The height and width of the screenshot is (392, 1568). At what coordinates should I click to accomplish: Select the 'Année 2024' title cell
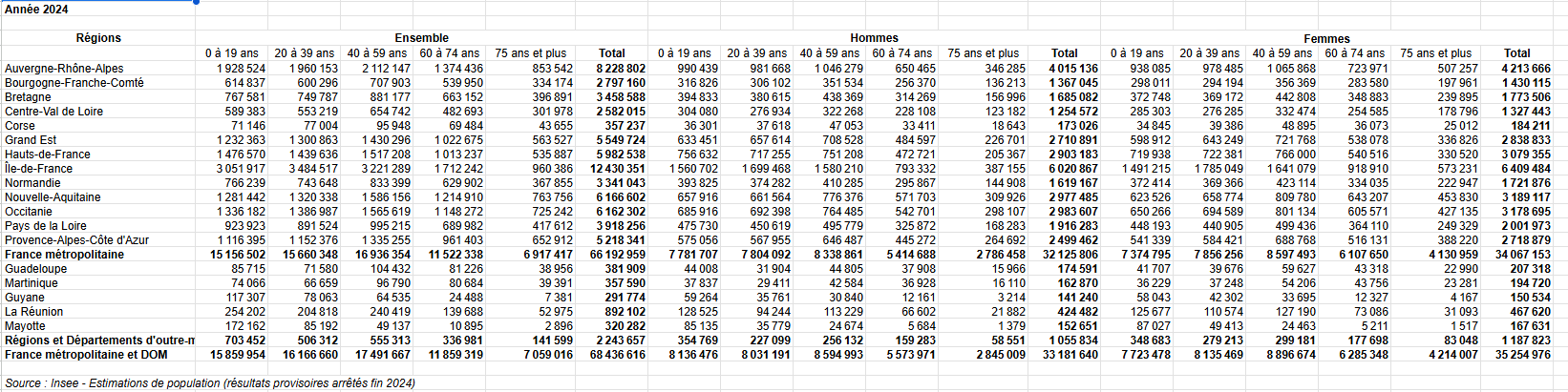coord(36,10)
